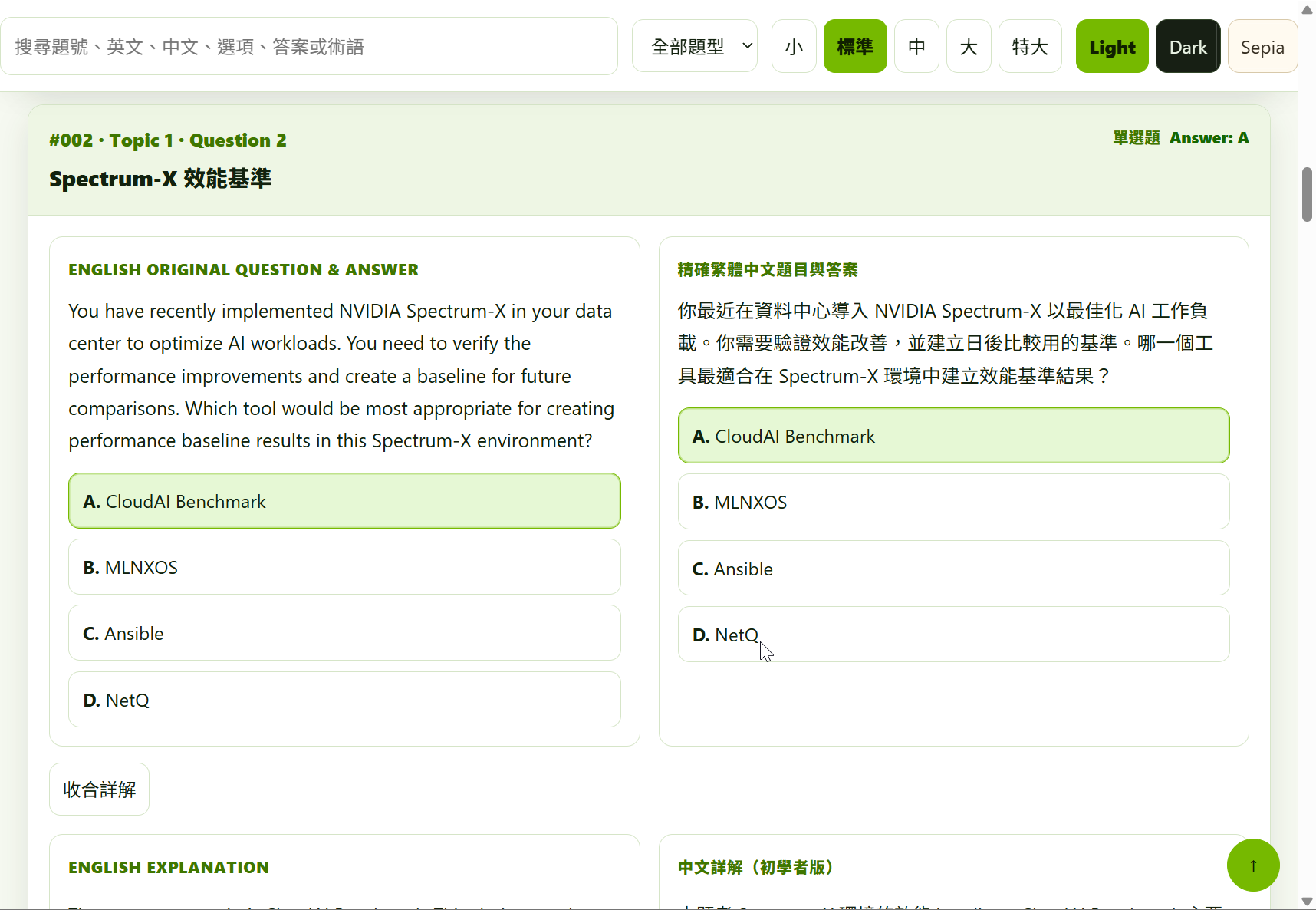Viewport: 1316px width, 910px height.
Task: Collapse explanation with 收合詳解 button
Action: [x=99, y=789]
